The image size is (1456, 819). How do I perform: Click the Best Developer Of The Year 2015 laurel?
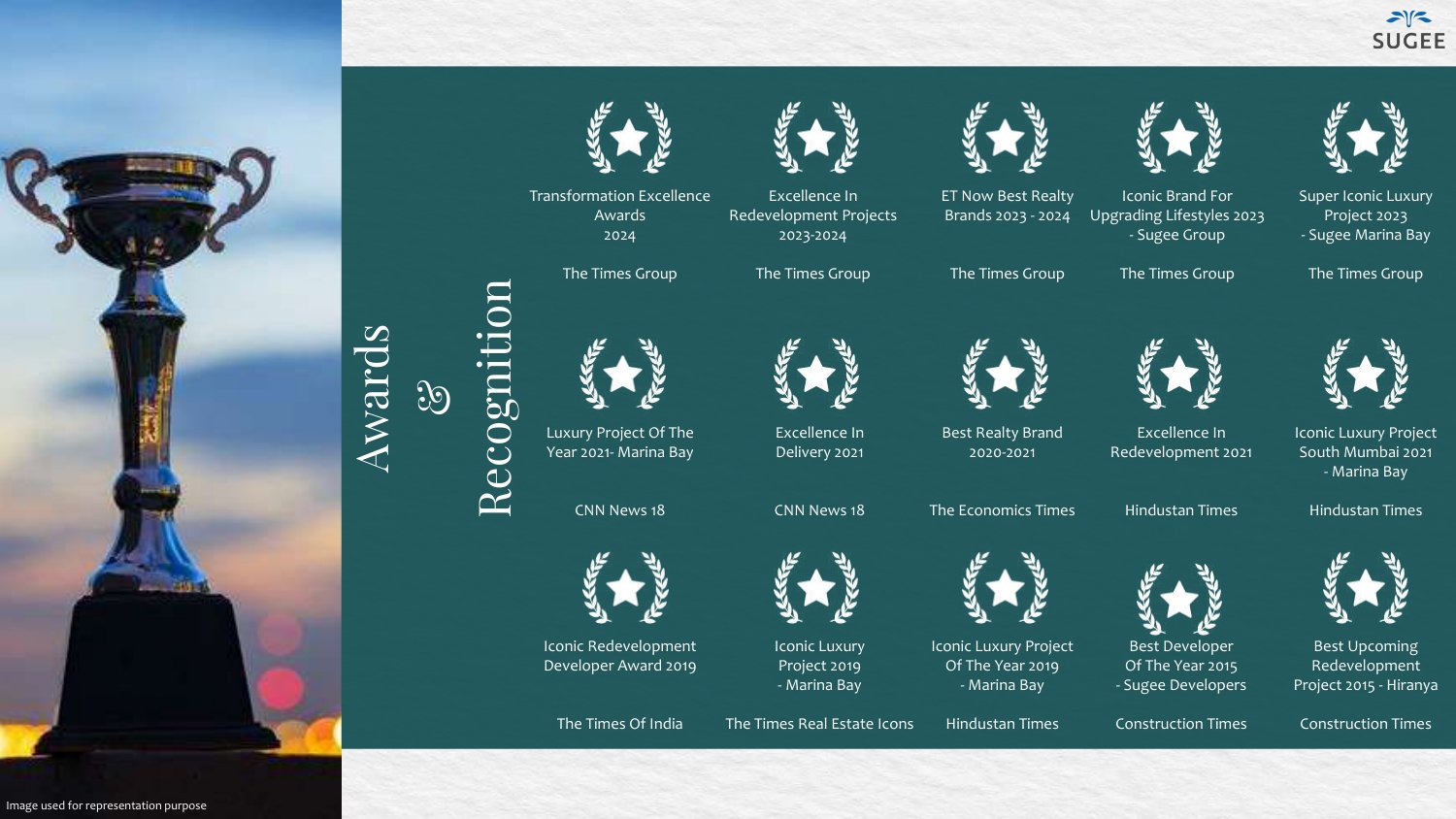[x=1179, y=599]
